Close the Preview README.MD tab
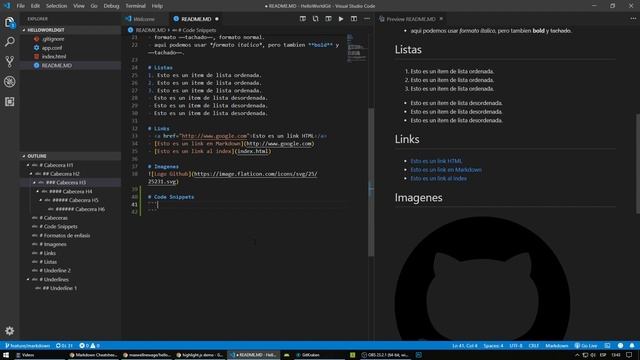 (441, 19)
